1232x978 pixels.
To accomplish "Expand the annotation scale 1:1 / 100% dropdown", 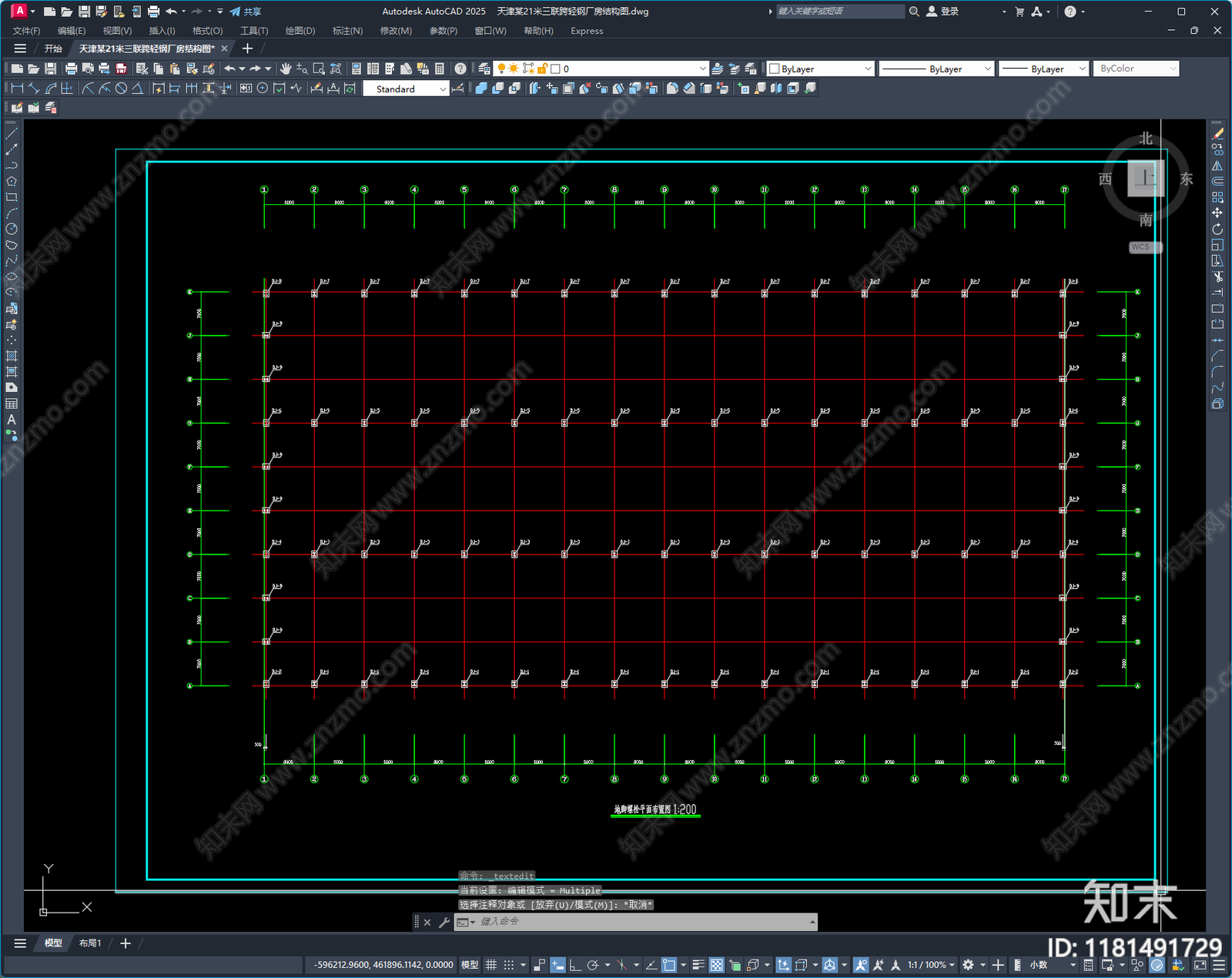I will coord(931,965).
